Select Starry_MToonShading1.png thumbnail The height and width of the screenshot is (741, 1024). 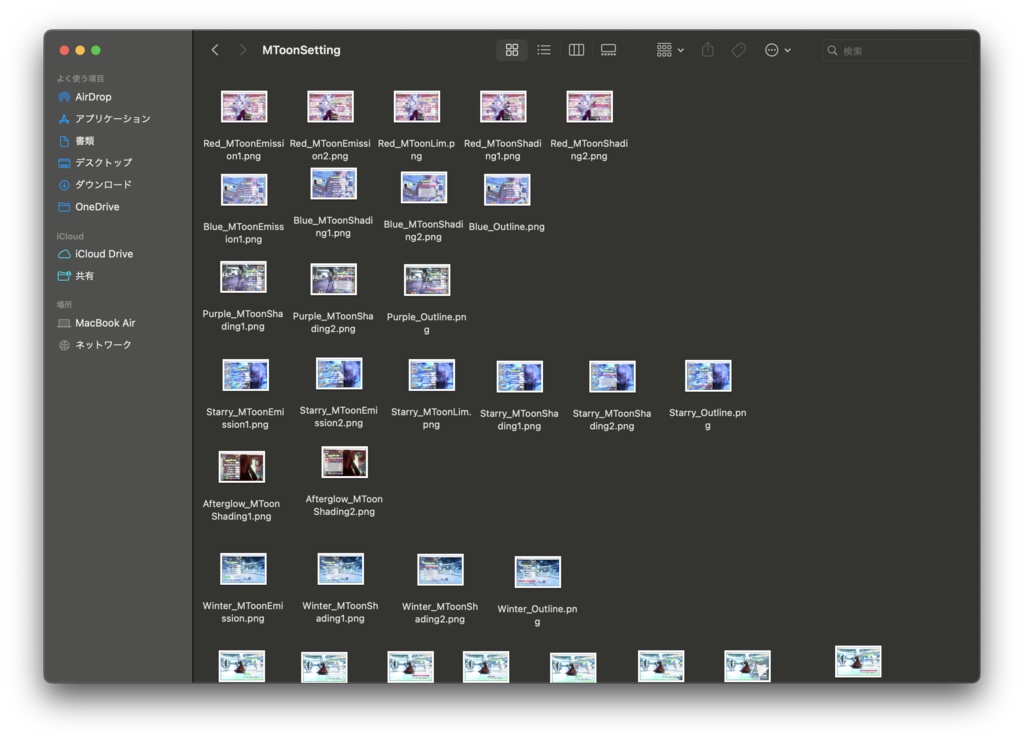tap(520, 377)
